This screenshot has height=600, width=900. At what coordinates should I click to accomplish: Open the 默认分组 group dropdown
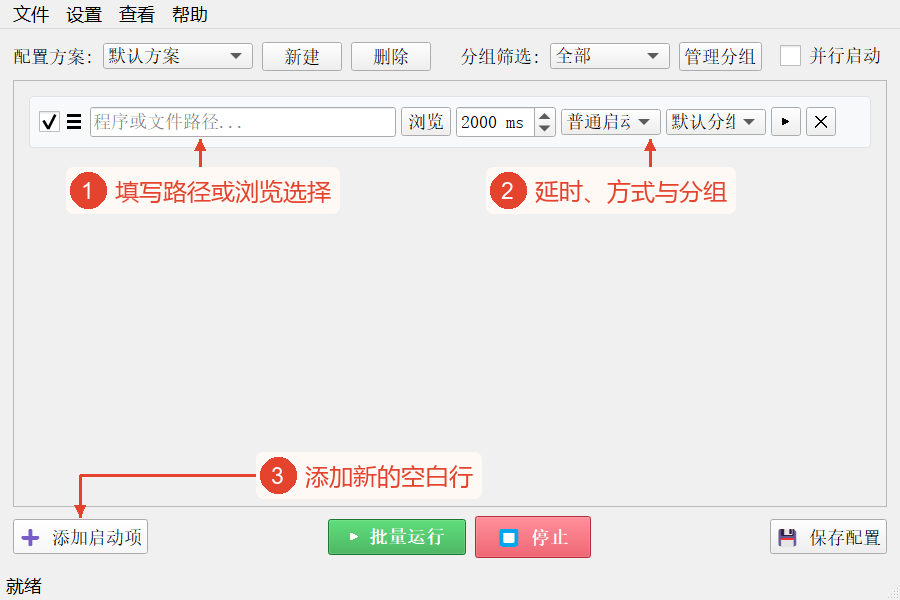click(x=716, y=122)
